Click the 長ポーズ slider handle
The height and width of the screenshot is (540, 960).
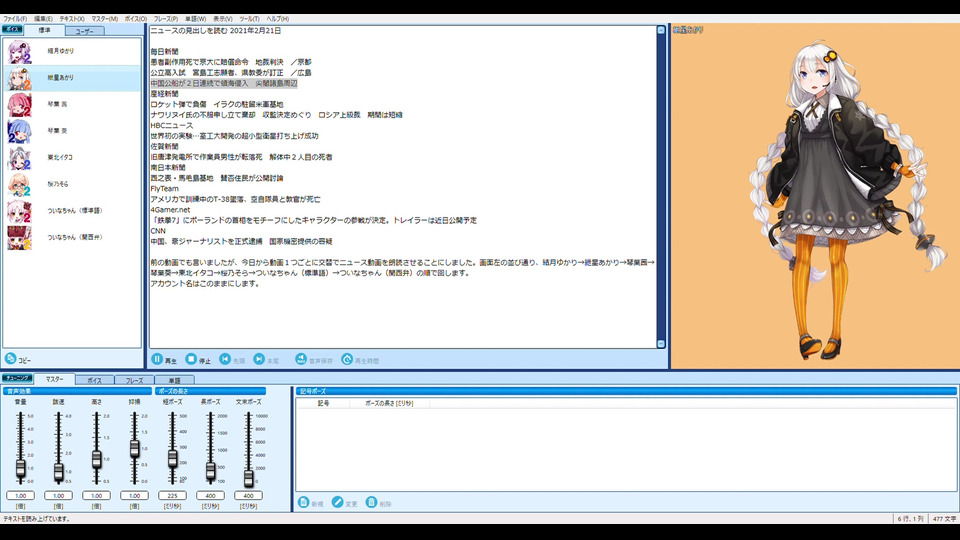[x=210, y=470]
